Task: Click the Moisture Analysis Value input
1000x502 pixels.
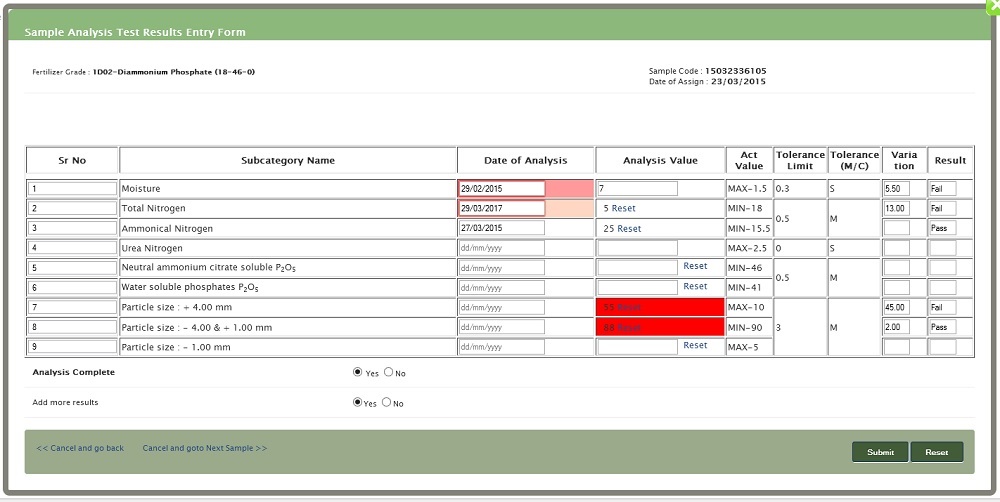Action: (x=637, y=188)
